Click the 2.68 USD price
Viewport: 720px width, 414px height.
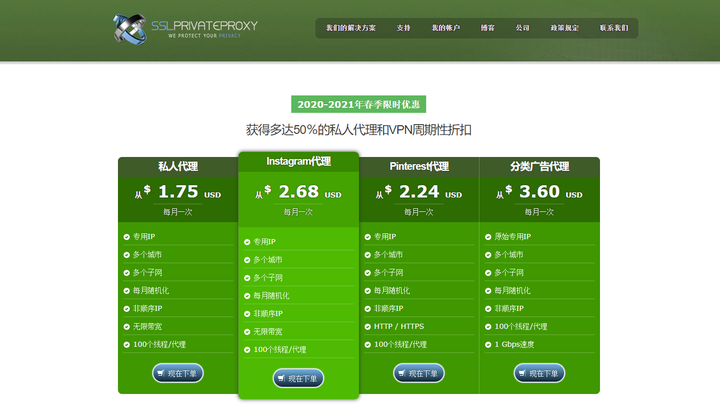[x=298, y=192]
